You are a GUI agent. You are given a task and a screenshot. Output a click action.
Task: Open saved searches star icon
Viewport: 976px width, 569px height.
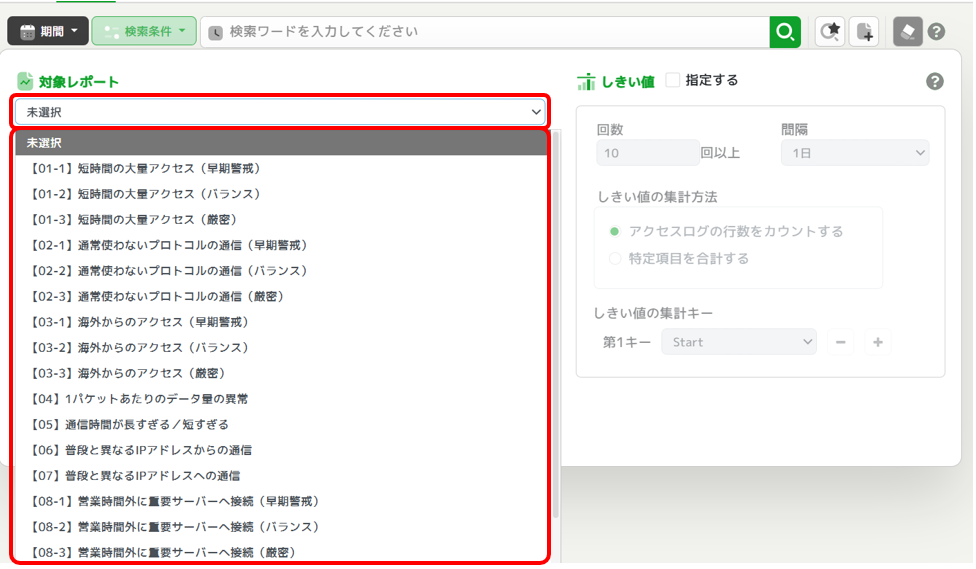click(x=830, y=32)
